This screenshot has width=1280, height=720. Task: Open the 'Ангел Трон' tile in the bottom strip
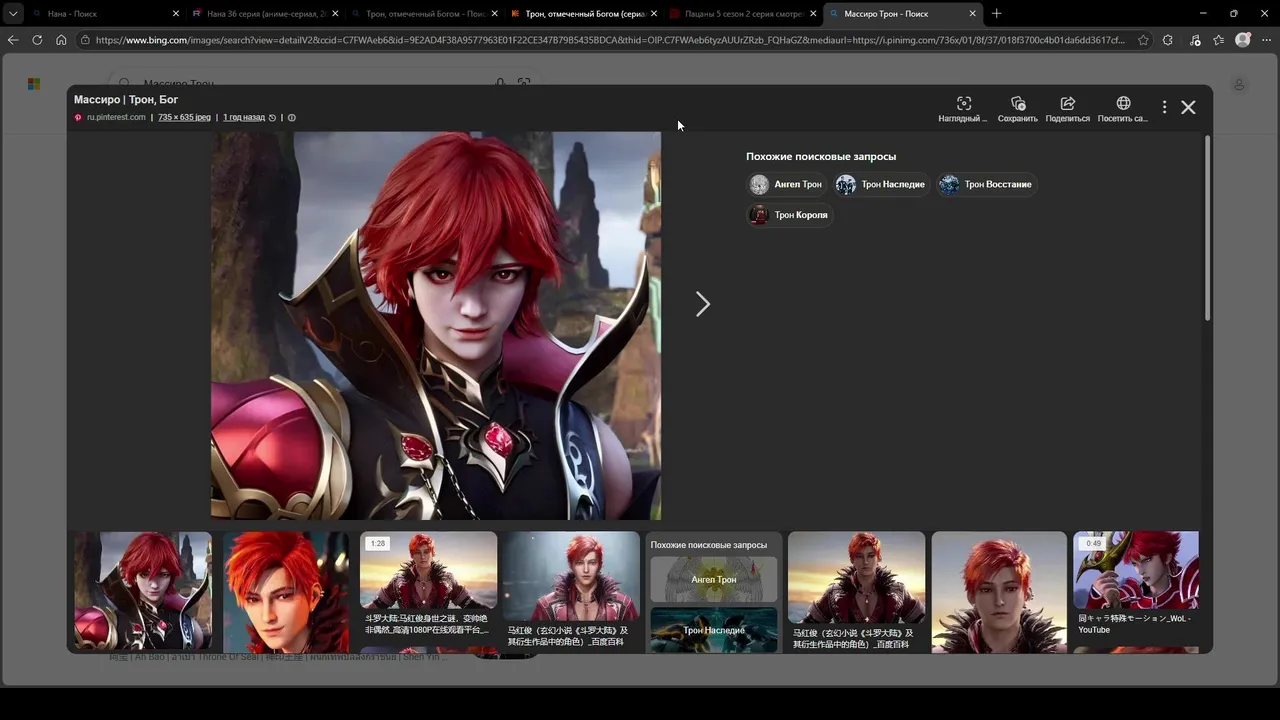(713, 579)
